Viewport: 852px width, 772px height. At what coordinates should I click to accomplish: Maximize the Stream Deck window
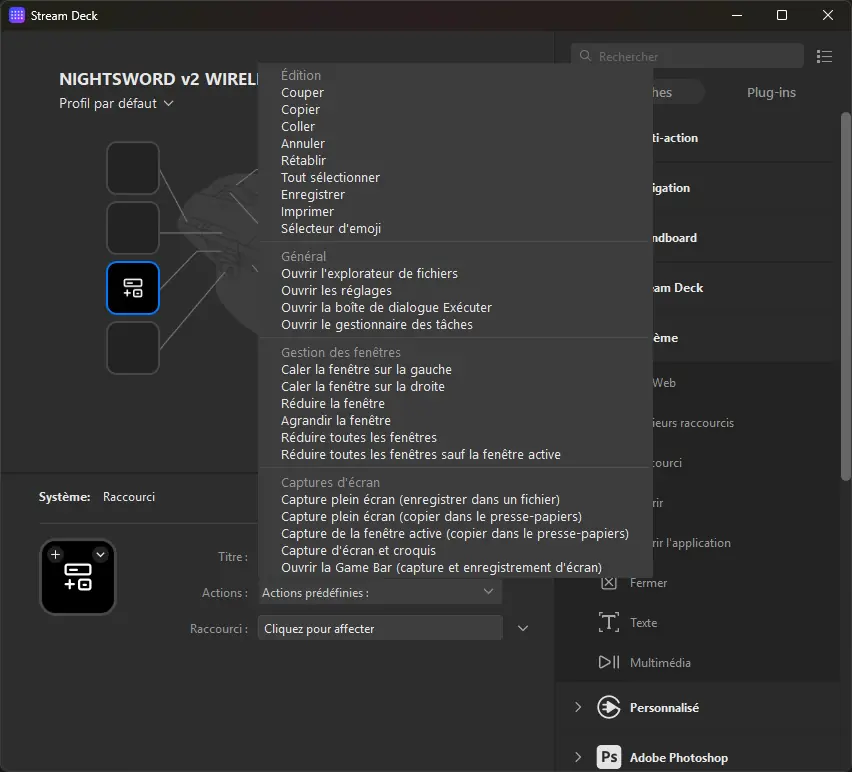[781, 15]
